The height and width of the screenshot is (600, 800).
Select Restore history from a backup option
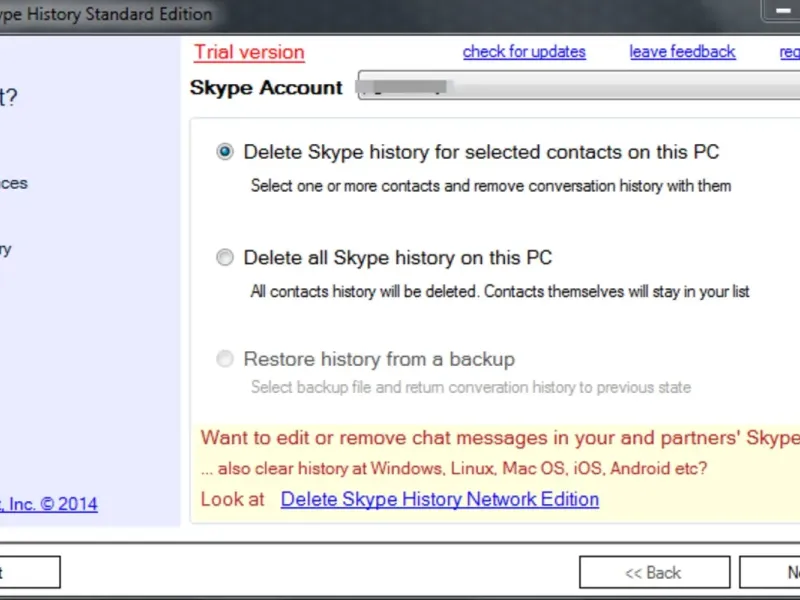tap(225, 359)
